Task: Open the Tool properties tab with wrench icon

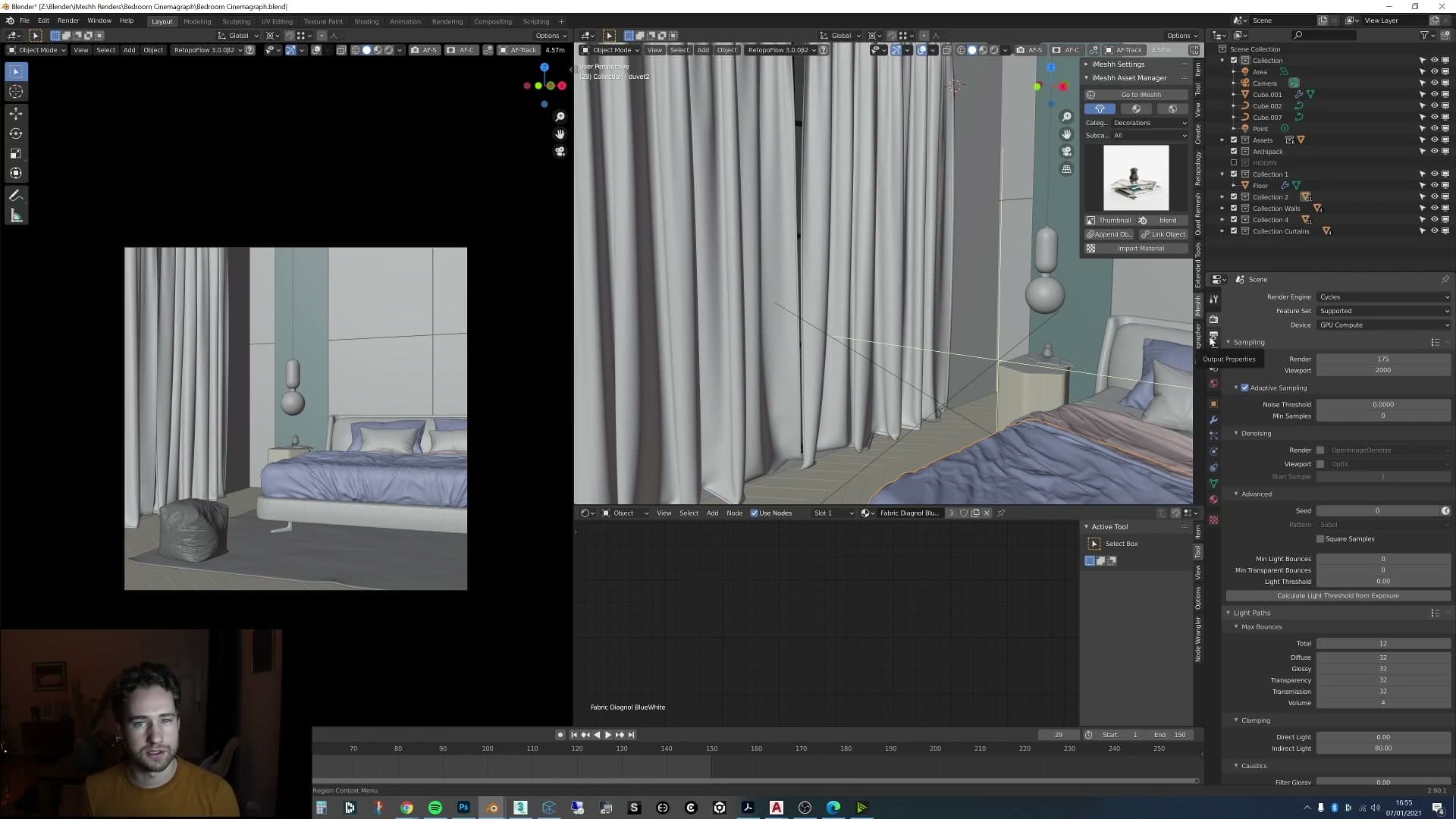Action: [1213, 299]
